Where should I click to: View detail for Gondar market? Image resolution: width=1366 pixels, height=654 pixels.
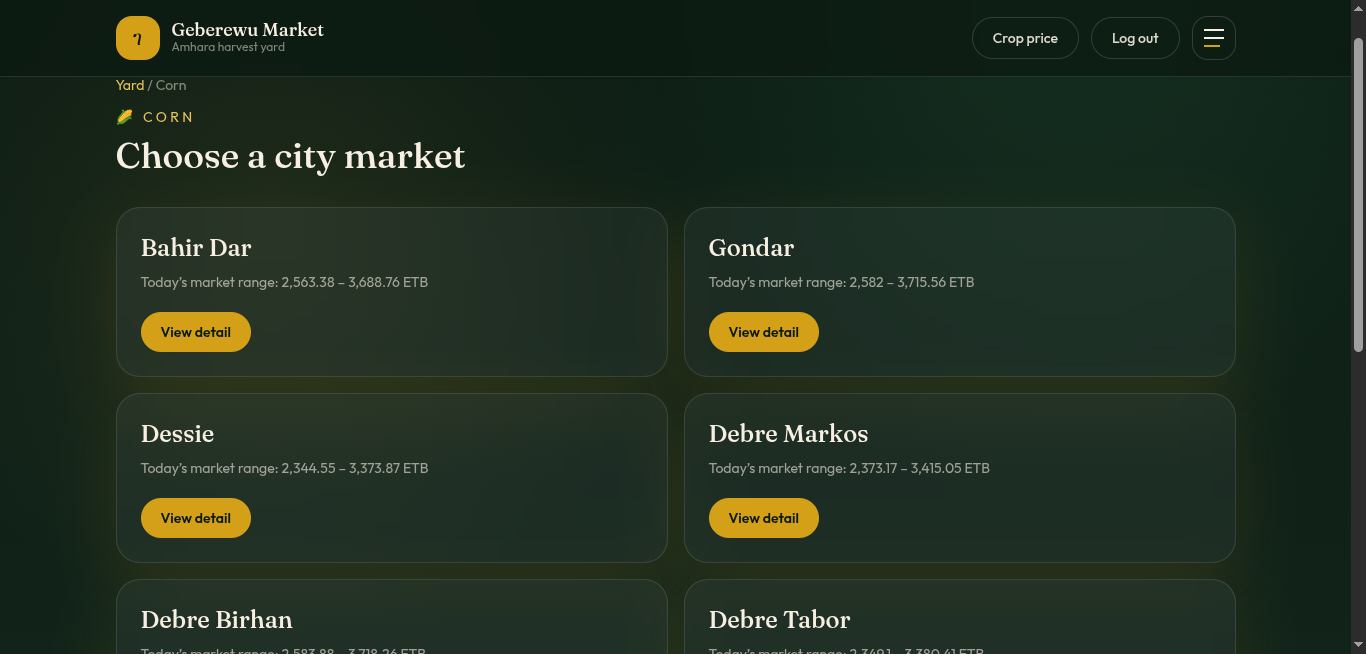click(764, 332)
